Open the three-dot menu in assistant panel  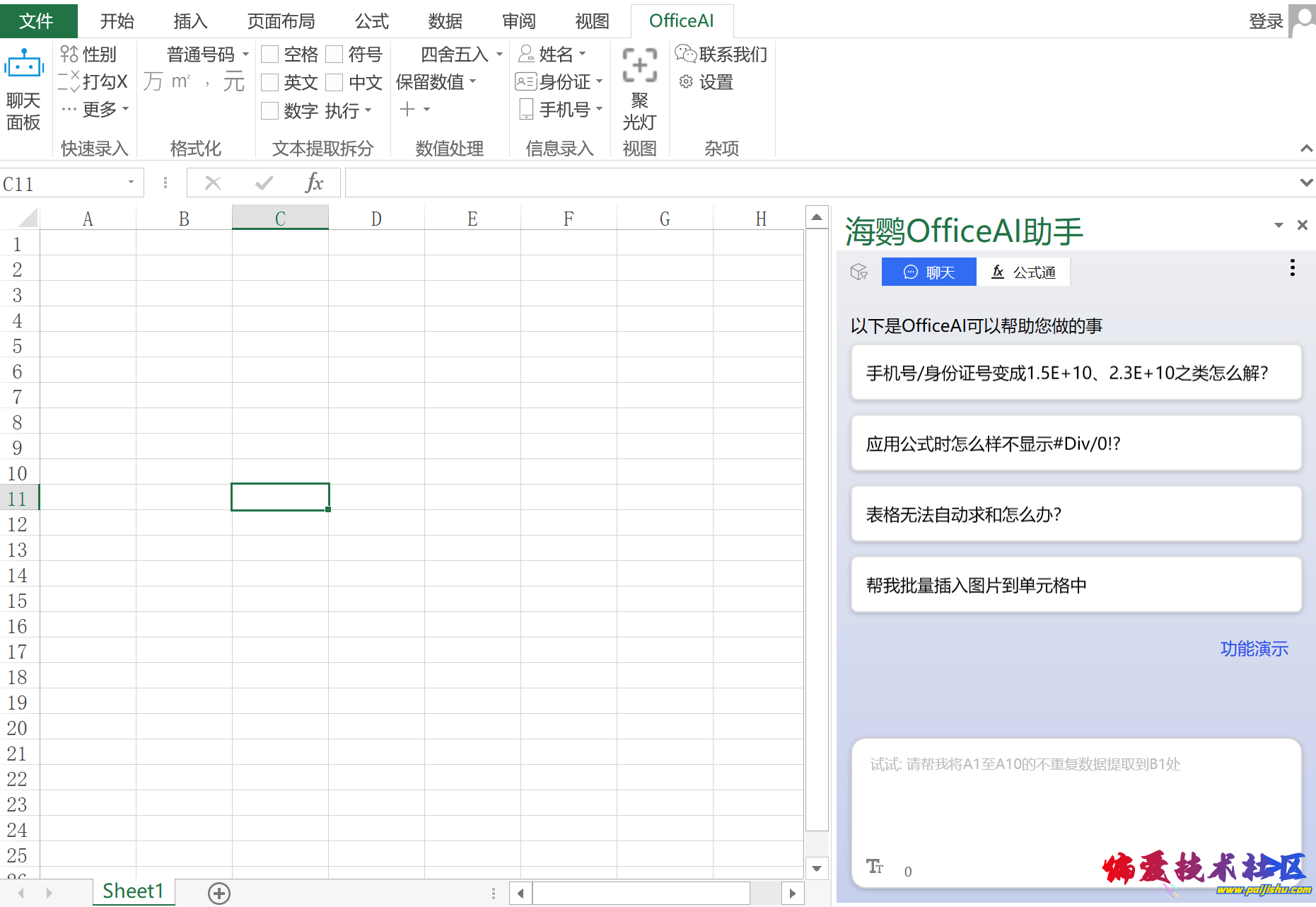point(1292,268)
